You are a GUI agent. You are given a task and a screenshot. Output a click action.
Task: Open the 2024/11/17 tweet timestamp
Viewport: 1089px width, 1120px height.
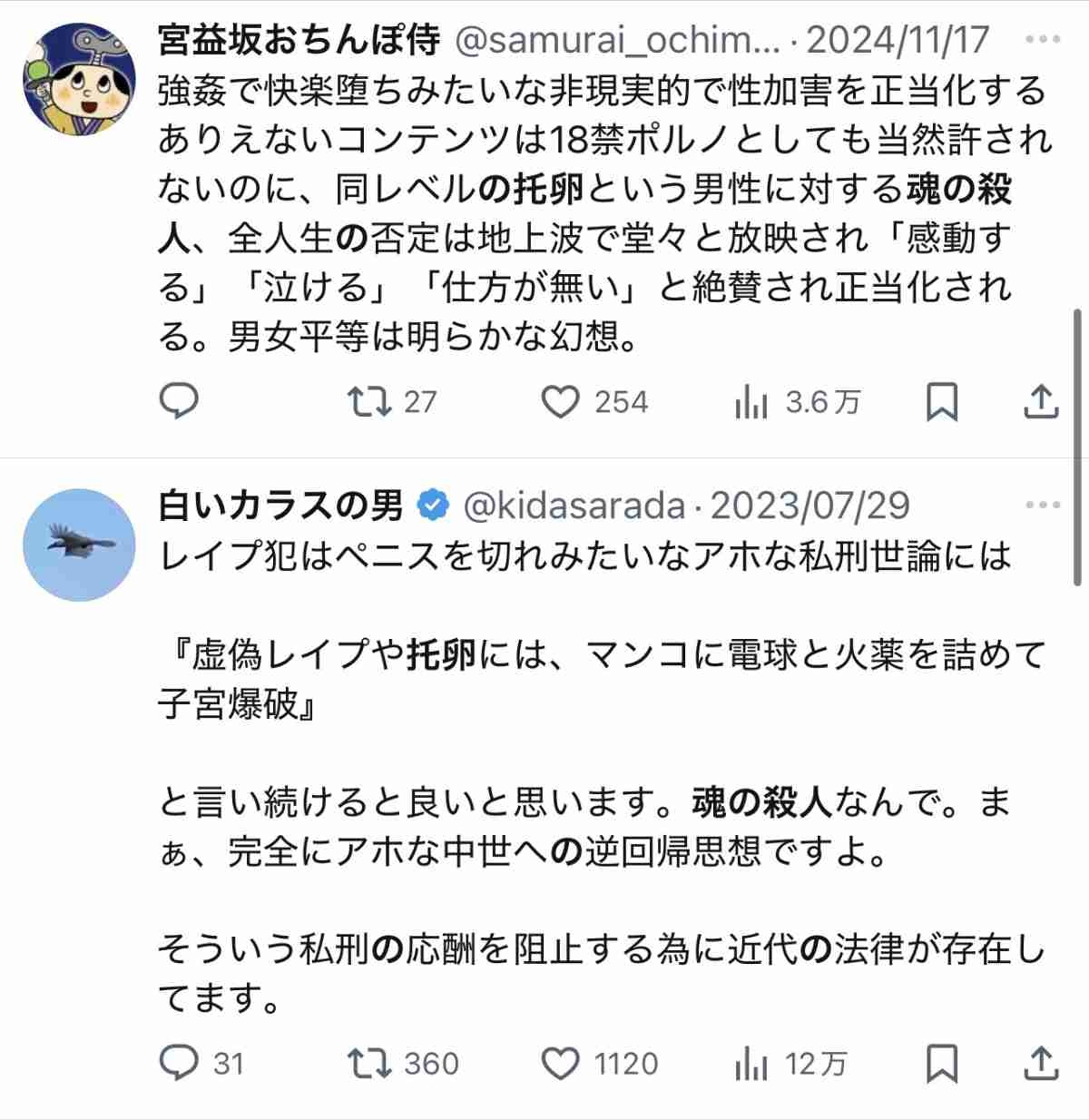[x=898, y=40]
